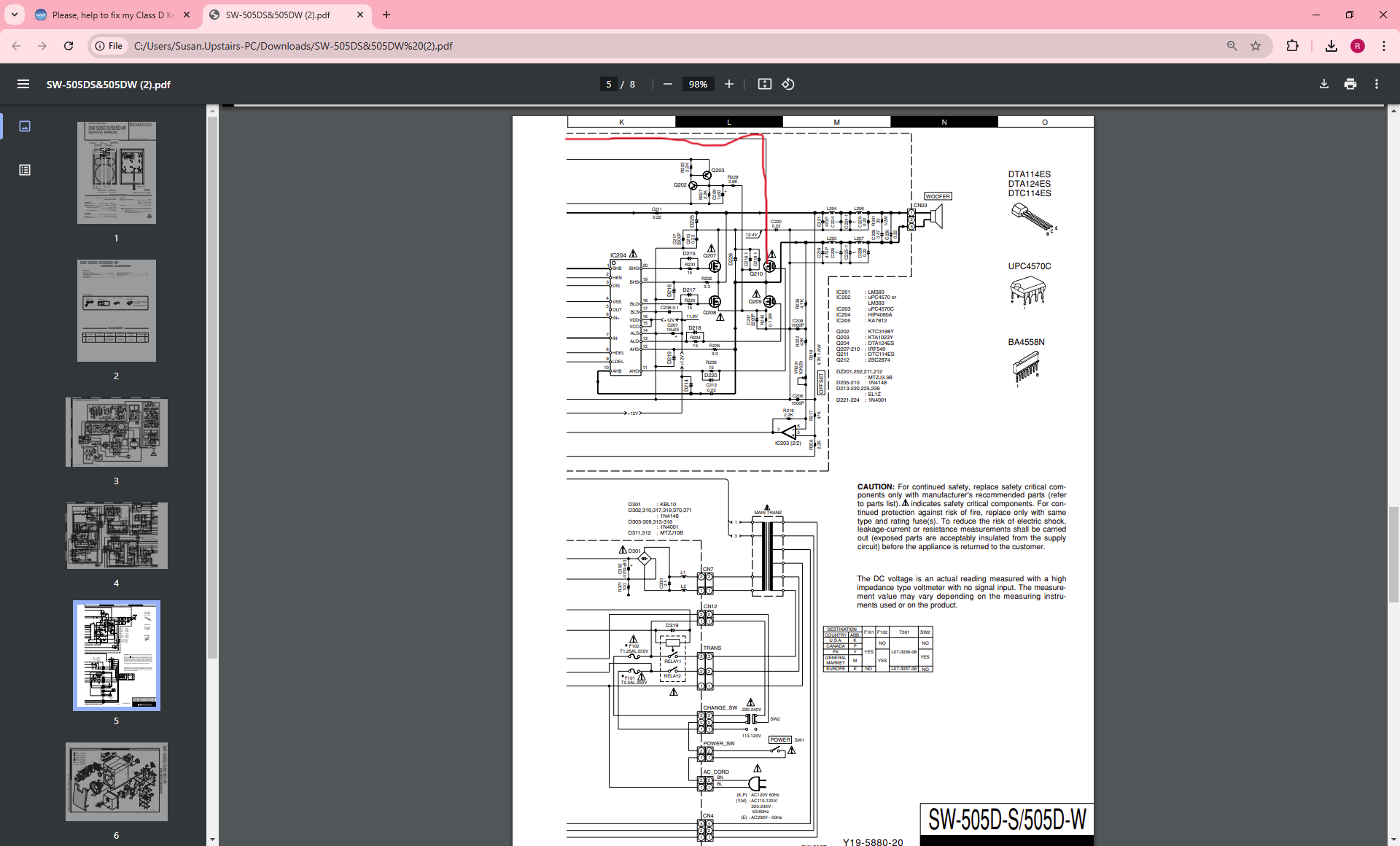Click the IC204 chip label

[618, 255]
